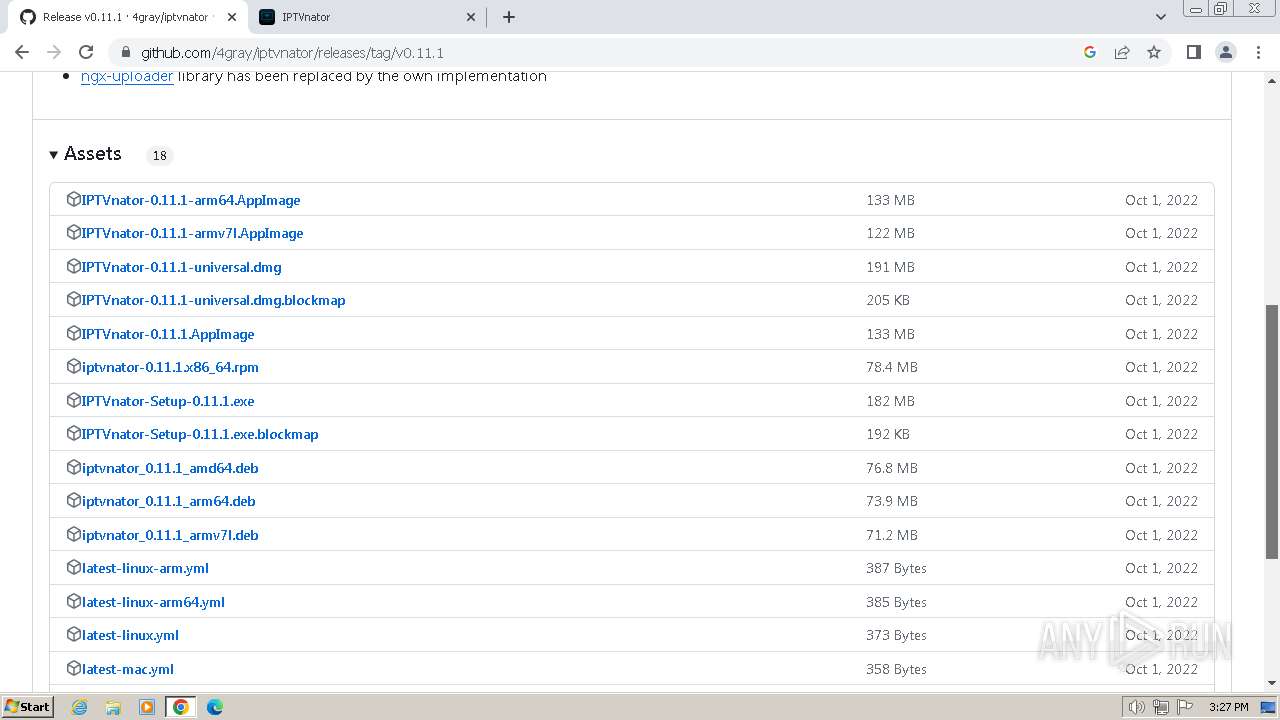Open the Windows Start menu
Image resolution: width=1280 pixels, height=720 pixels.
27,707
